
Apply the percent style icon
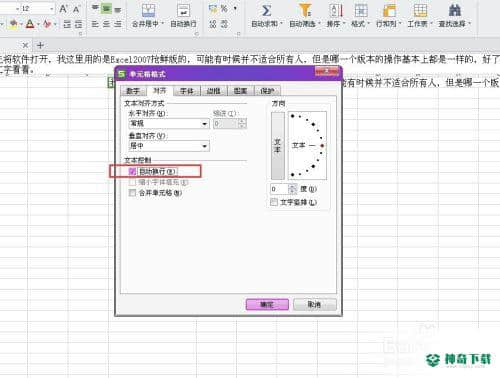224,9
